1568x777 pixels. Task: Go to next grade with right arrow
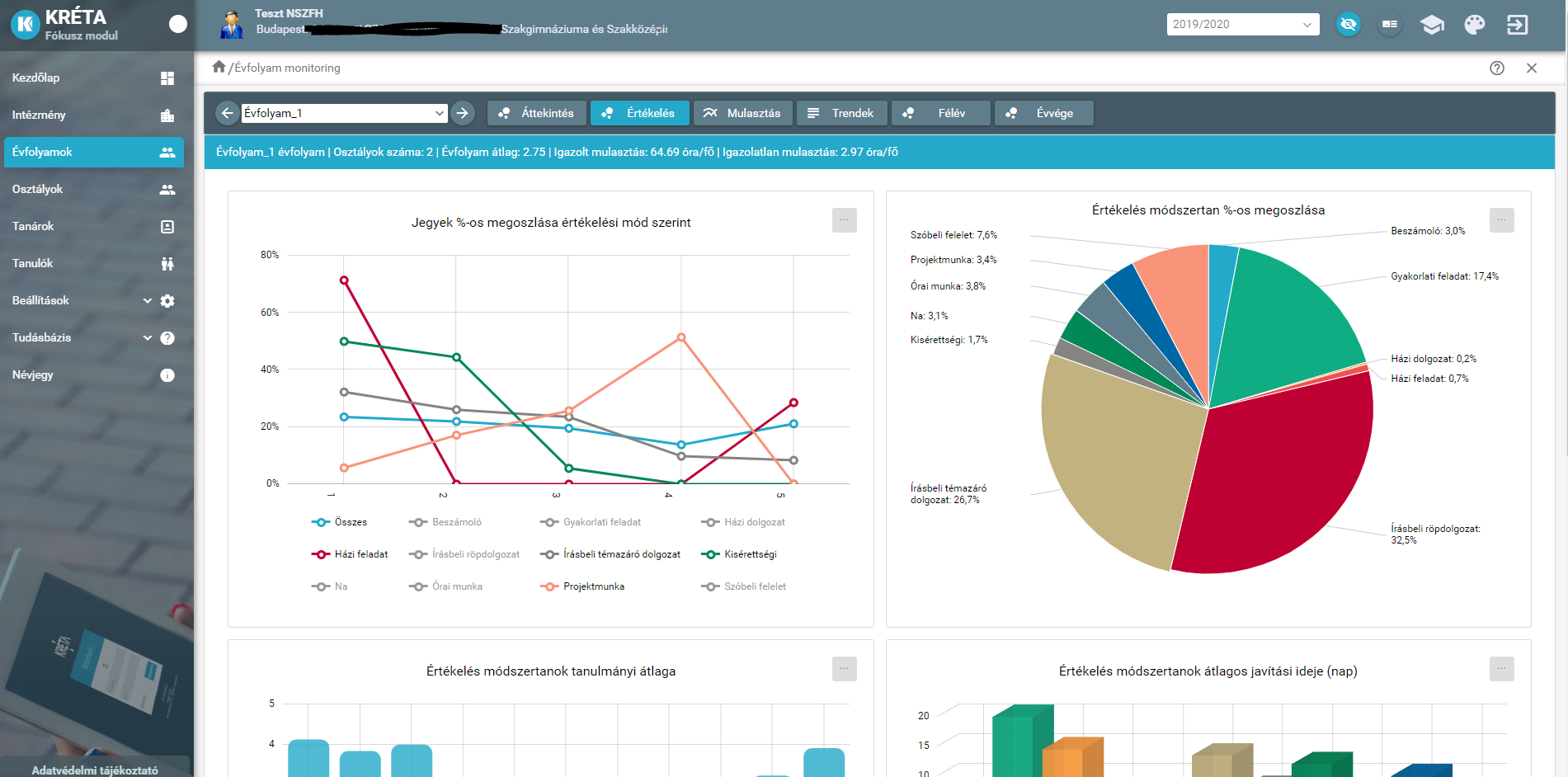463,113
